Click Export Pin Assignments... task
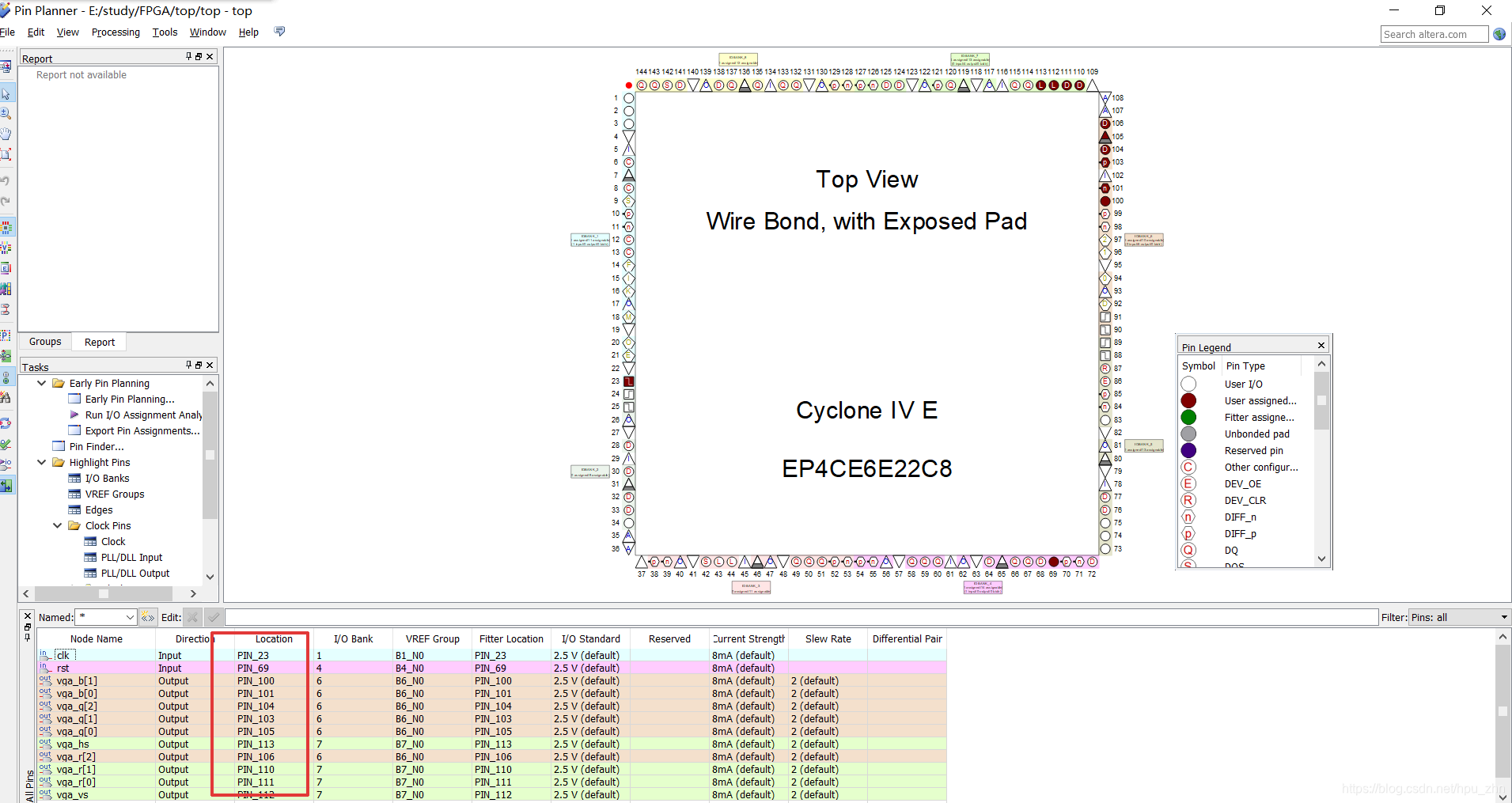1512x803 pixels. 142,430
